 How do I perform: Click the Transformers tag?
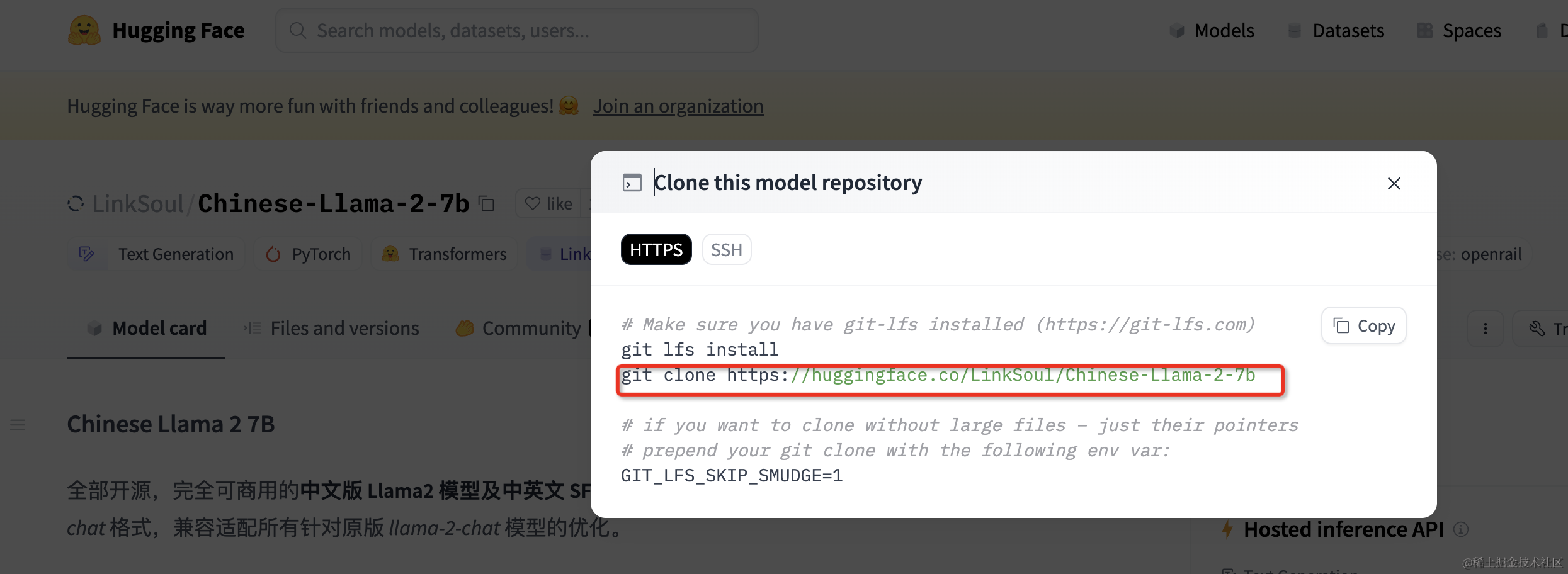point(444,254)
